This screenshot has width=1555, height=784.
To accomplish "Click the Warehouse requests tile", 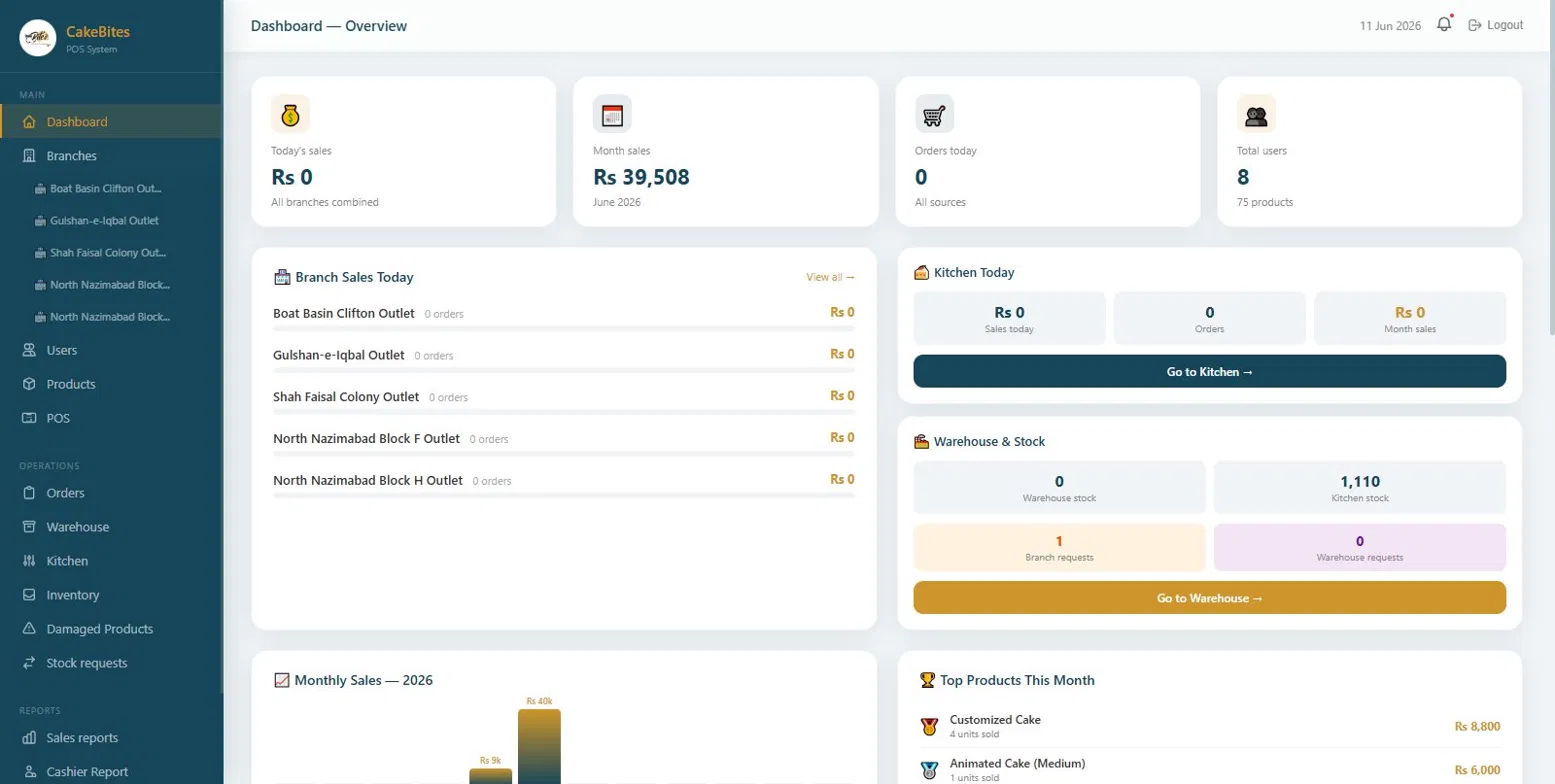I will pyautogui.click(x=1360, y=547).
